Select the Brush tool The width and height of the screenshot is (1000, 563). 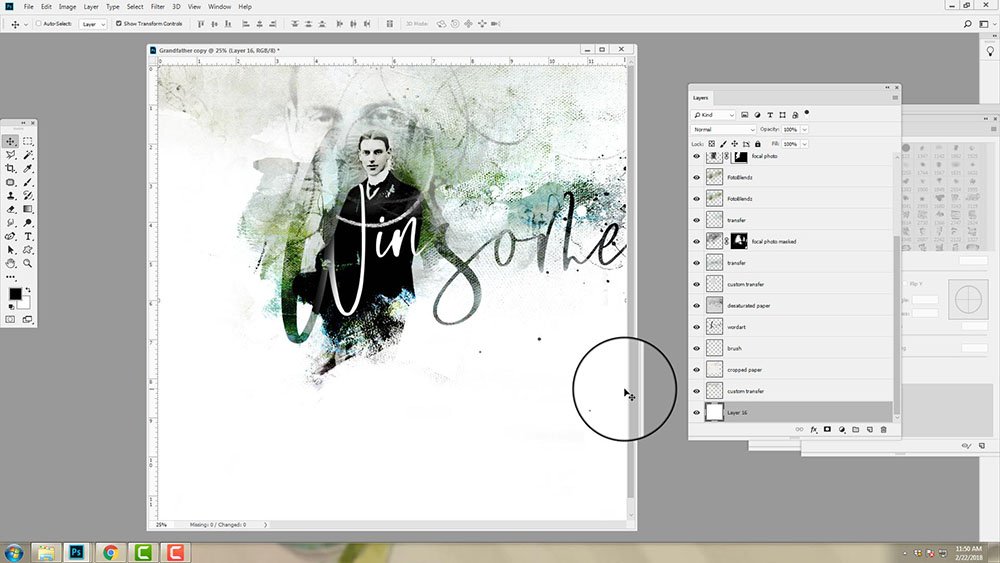(x=28, y=182)
